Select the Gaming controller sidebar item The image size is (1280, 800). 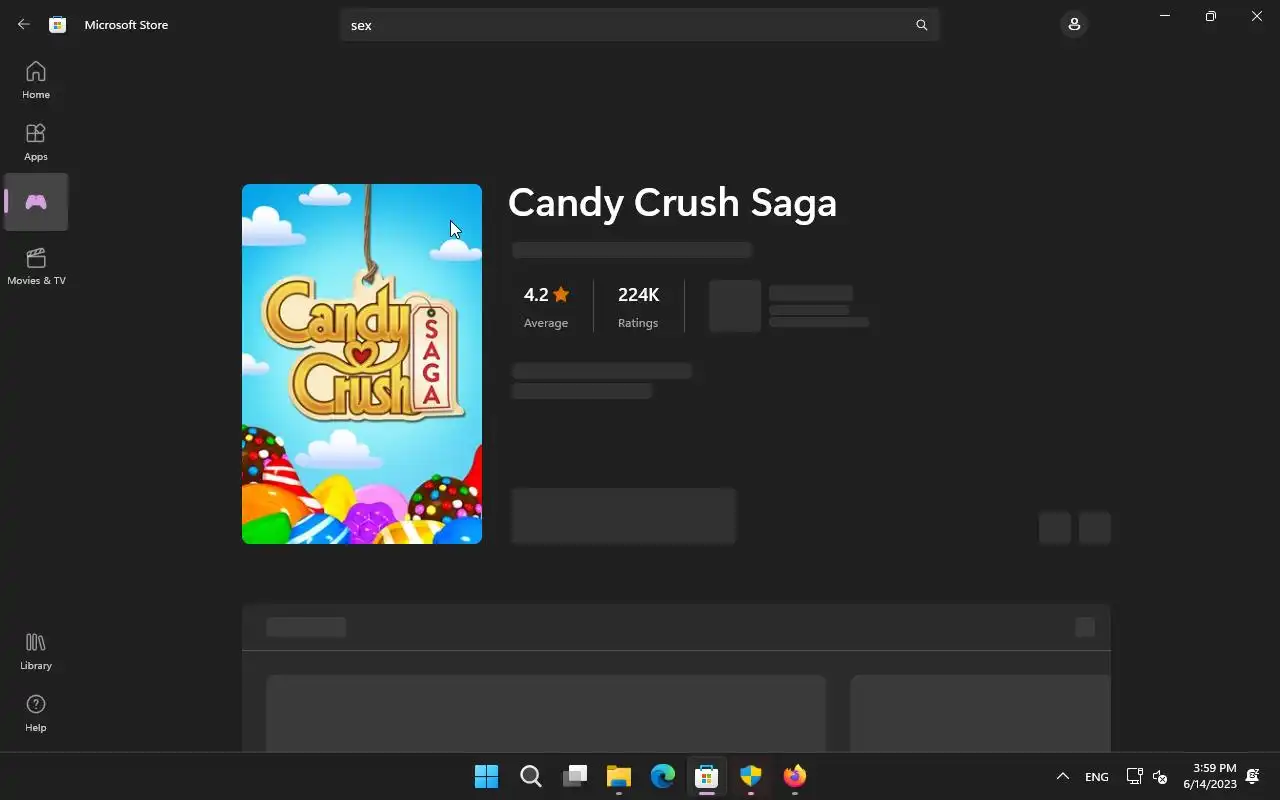pyautogui.click(x=36, y=202)
